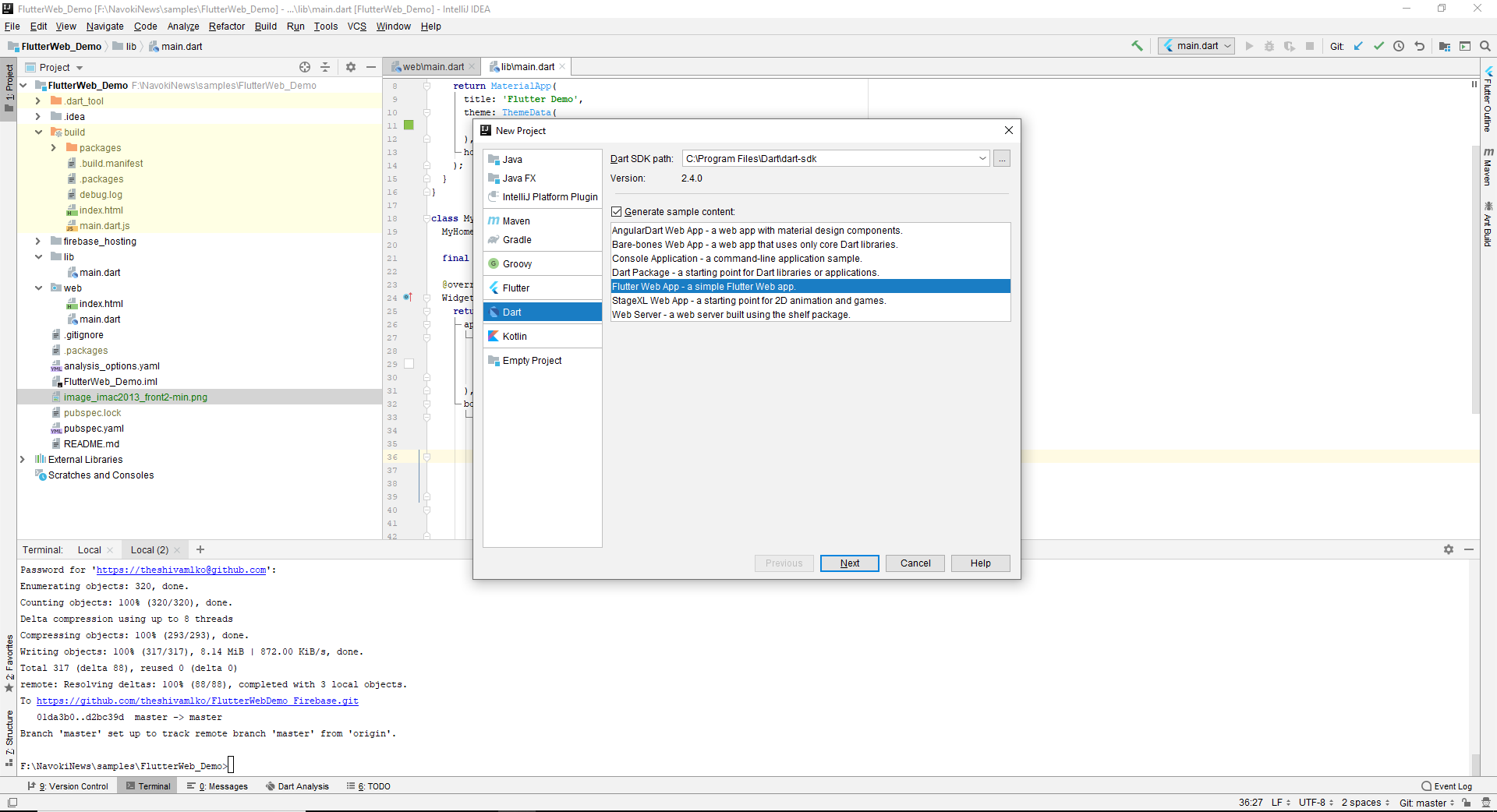Cancel the New Project dialog
The width and height of the screenshot is (1497, 812).
(915, 563)
